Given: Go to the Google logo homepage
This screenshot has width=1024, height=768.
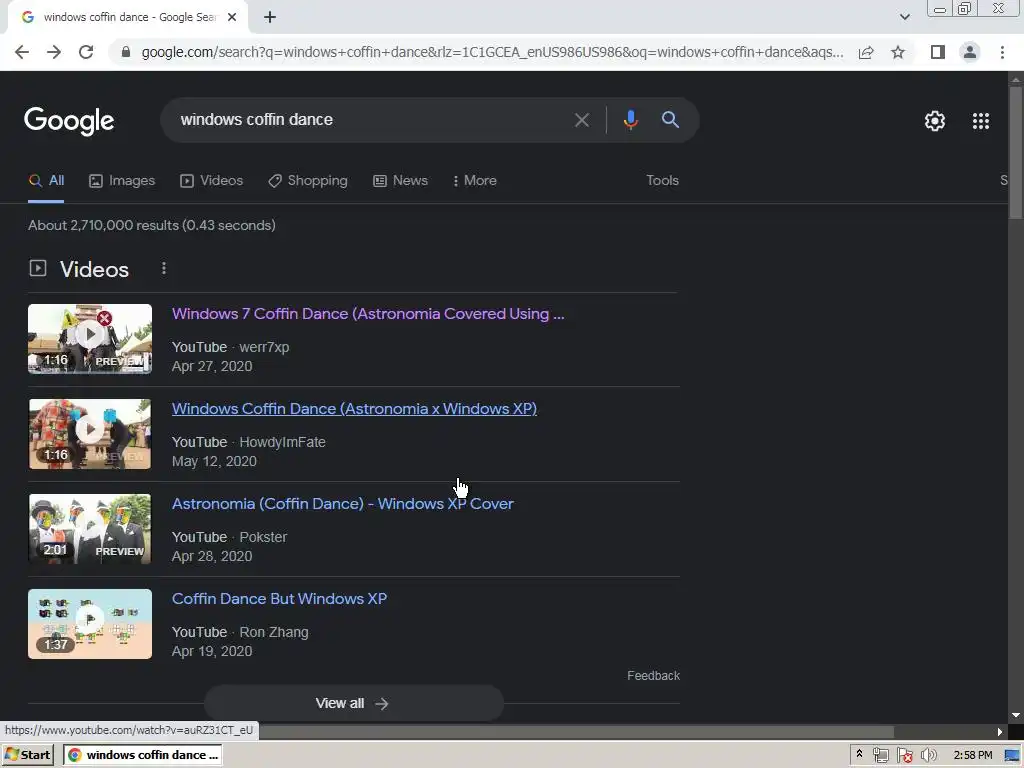Looking at the screenshot, I should point(69,121).
